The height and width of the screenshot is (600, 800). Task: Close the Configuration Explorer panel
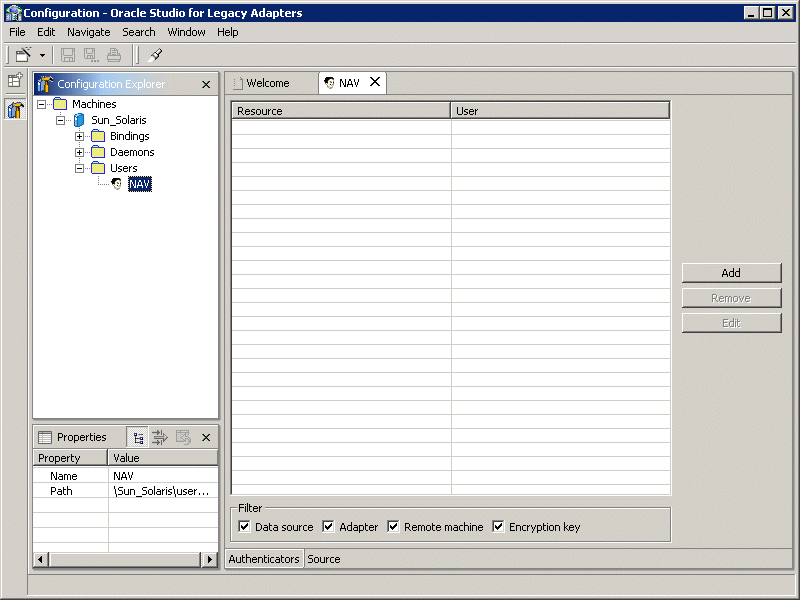[x=206, y=84]
